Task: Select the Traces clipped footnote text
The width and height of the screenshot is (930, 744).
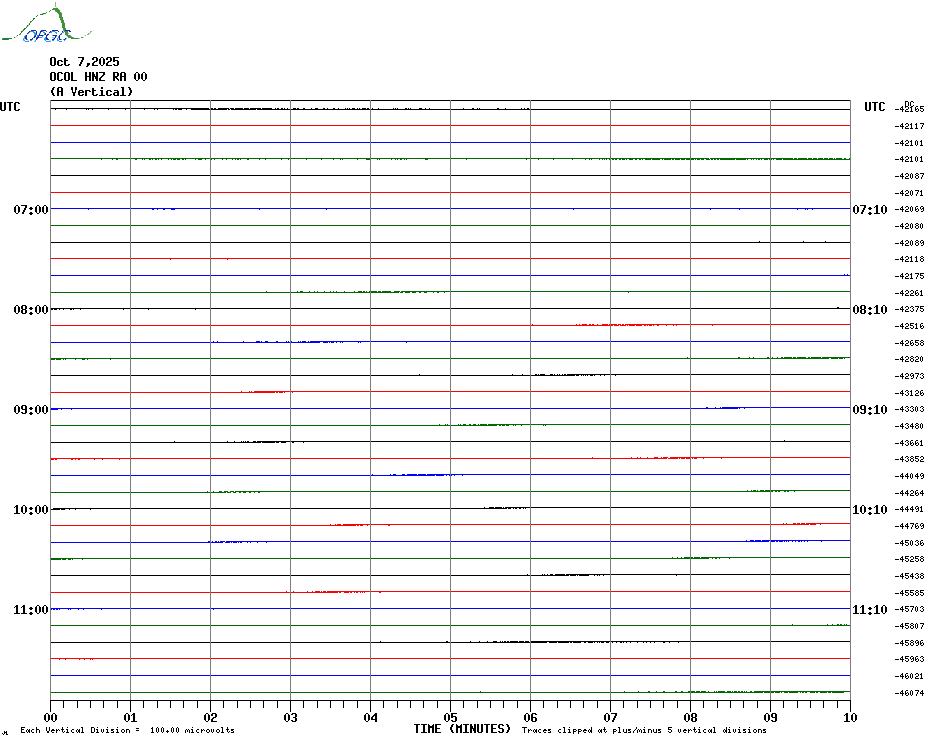Action: point(644,731)
